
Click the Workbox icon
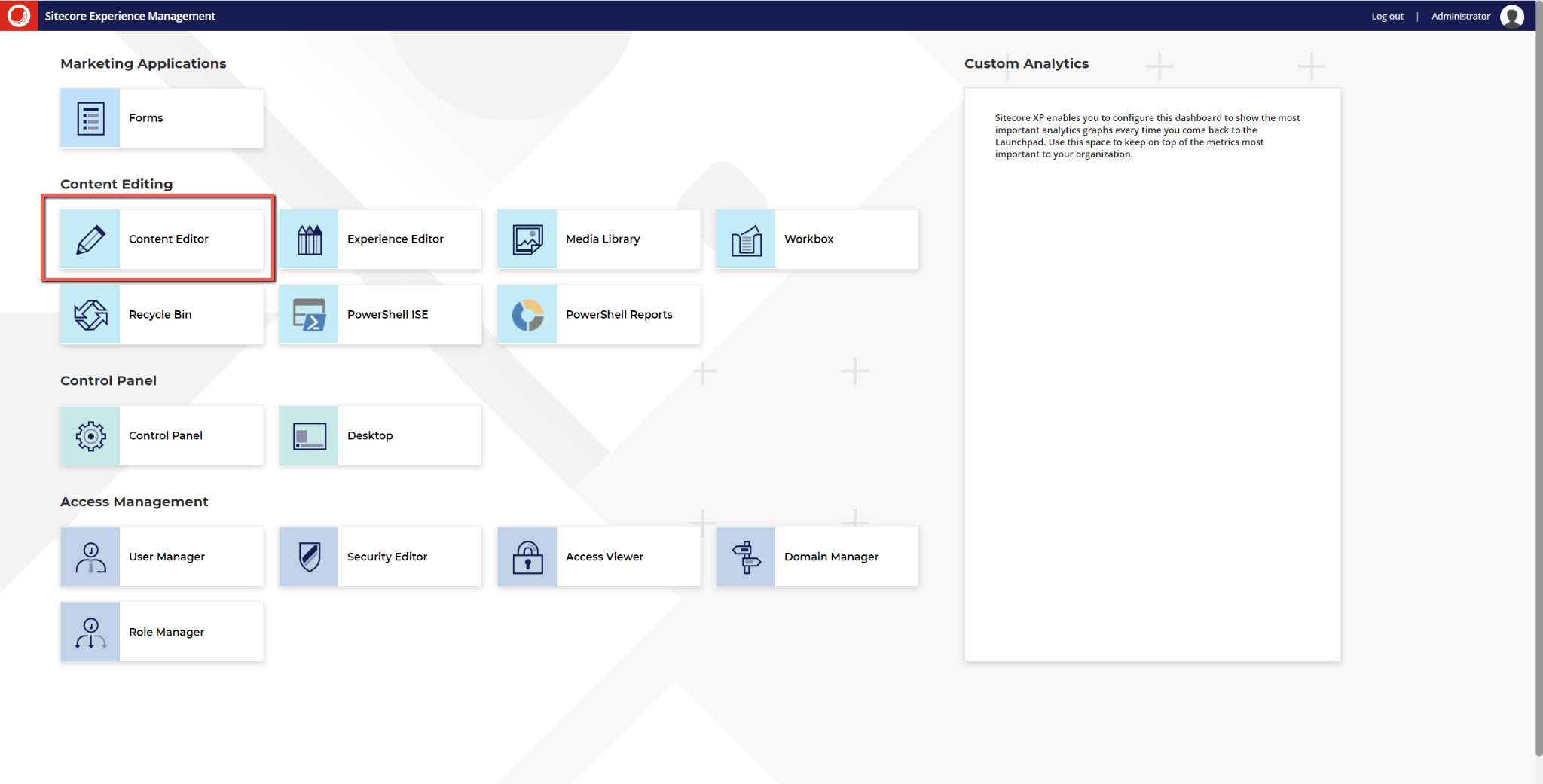pyautogui.click(x=746, y=239)
